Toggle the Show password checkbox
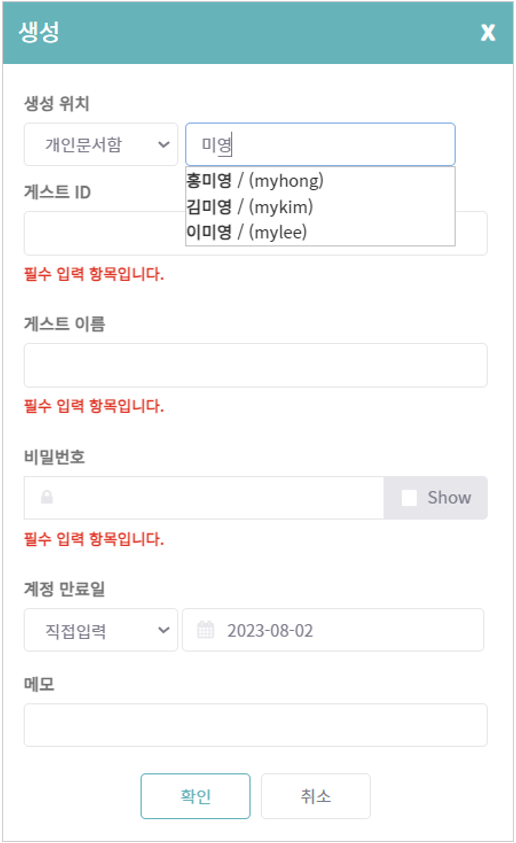Screen dimensions: 516x843 point(409,498)
